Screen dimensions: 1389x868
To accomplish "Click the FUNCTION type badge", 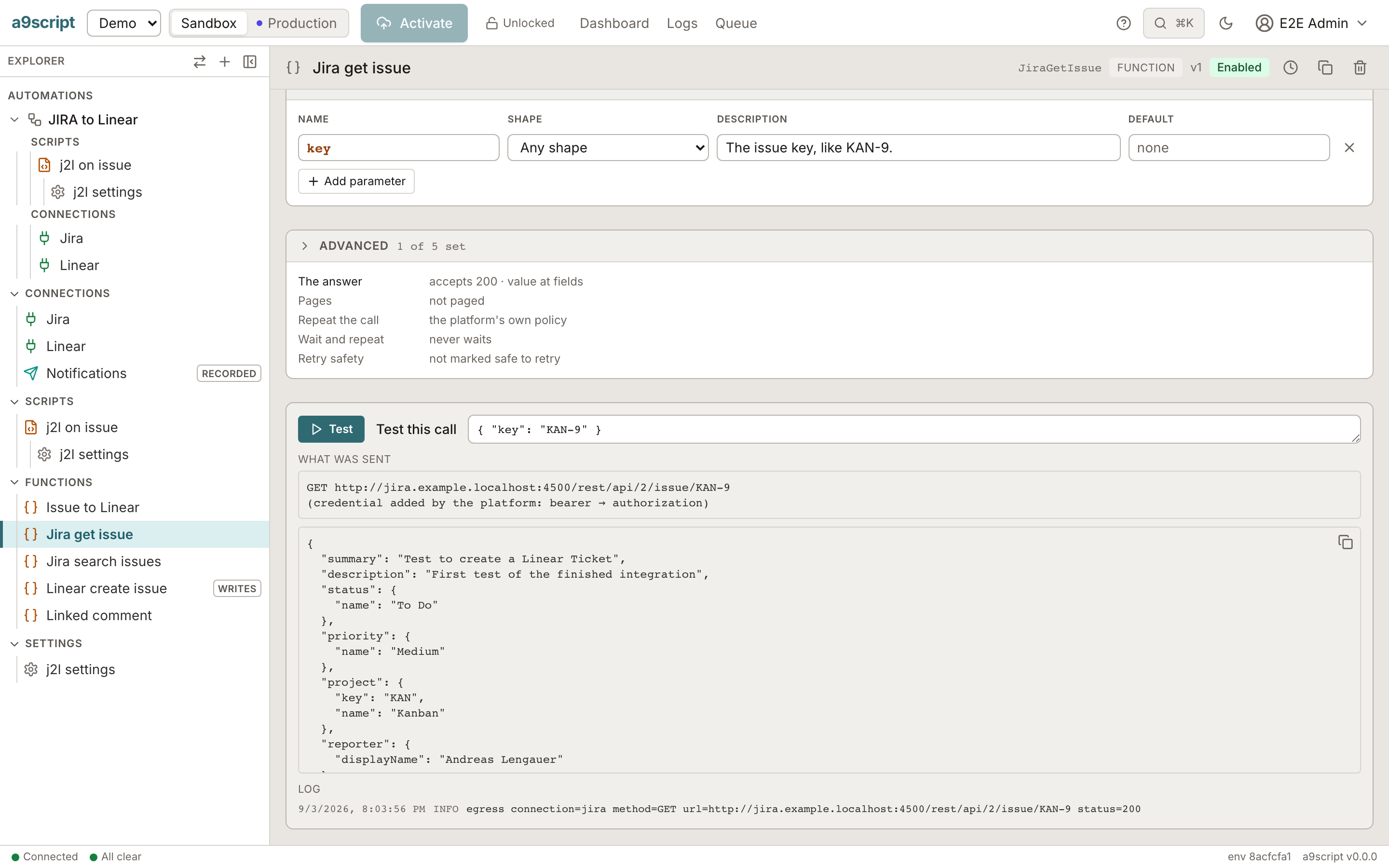I will [1145, 68].
